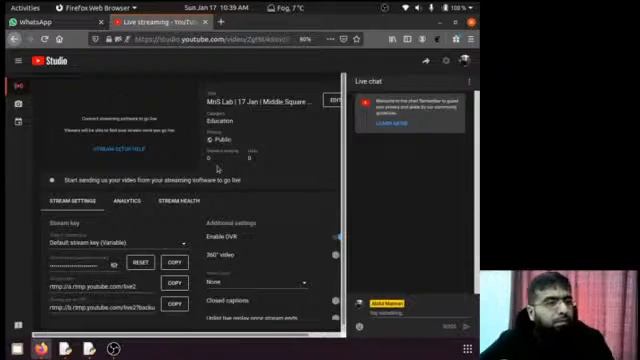Image resolution: width=640 pixels, height=360 pixels.
Task: Toggle Closed captions switch
Action: [336, 300]
